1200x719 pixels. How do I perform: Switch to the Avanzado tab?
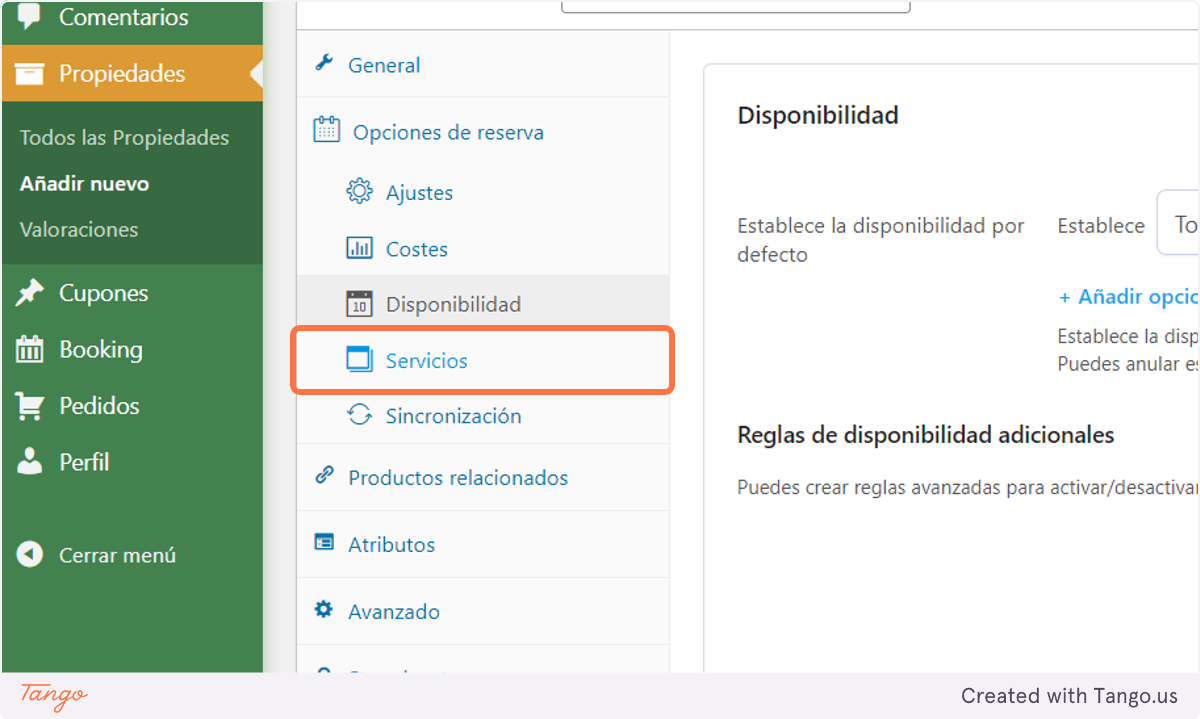click(483, 611)
